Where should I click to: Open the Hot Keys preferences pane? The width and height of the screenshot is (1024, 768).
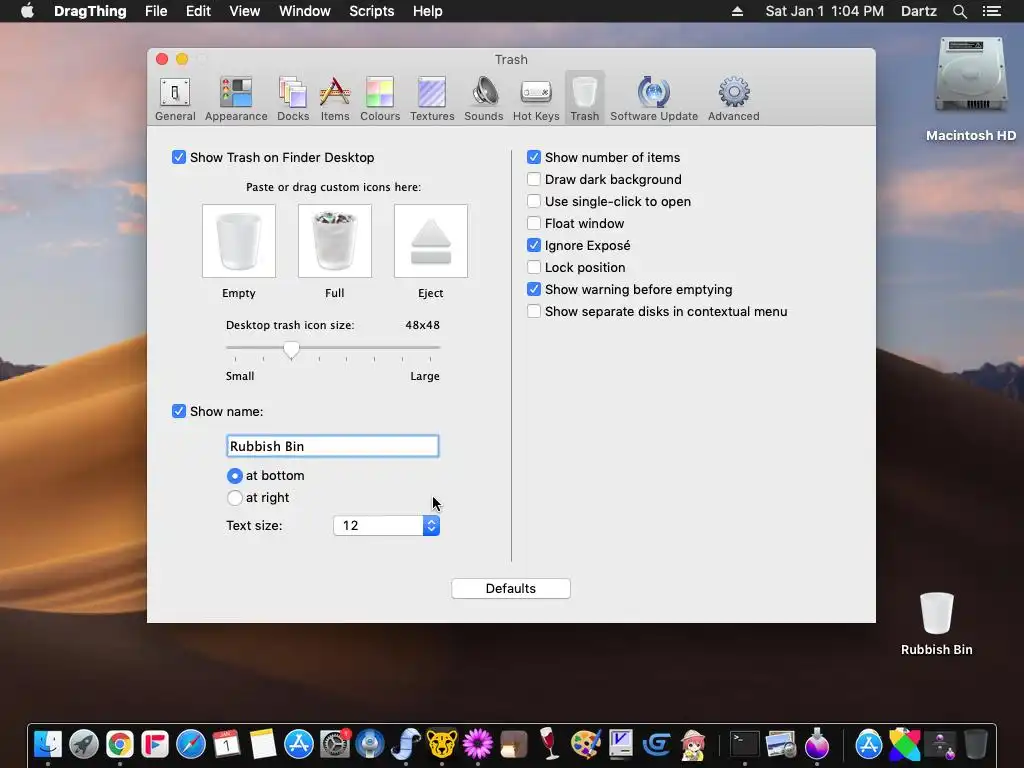pos(536,99)
